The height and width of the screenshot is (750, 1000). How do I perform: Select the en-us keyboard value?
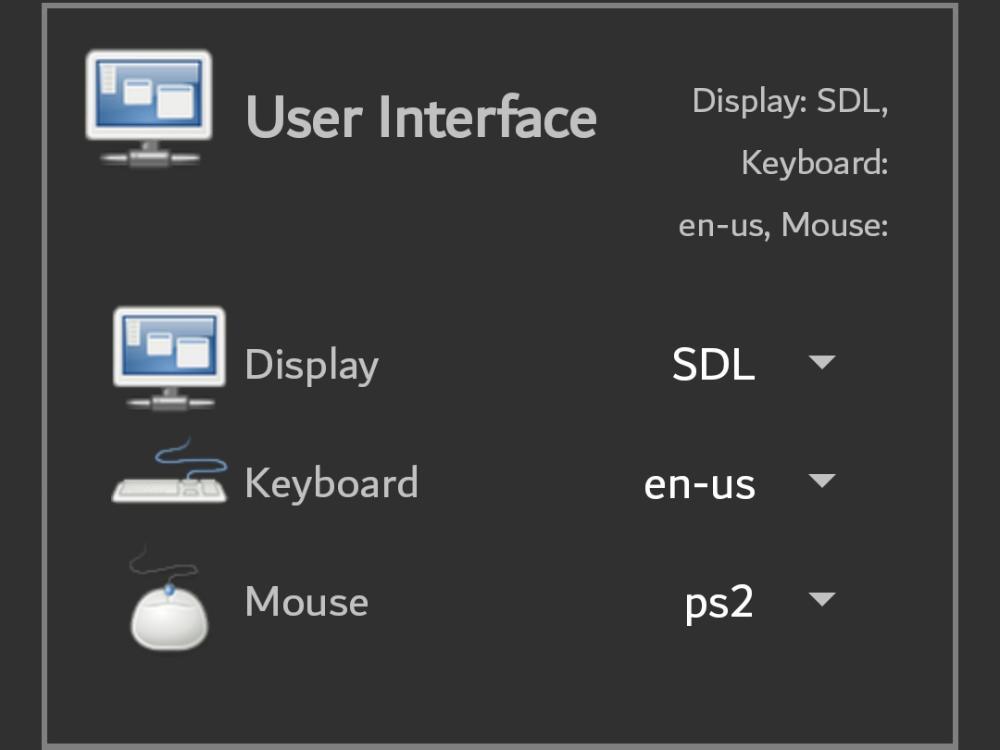point(699,484)
